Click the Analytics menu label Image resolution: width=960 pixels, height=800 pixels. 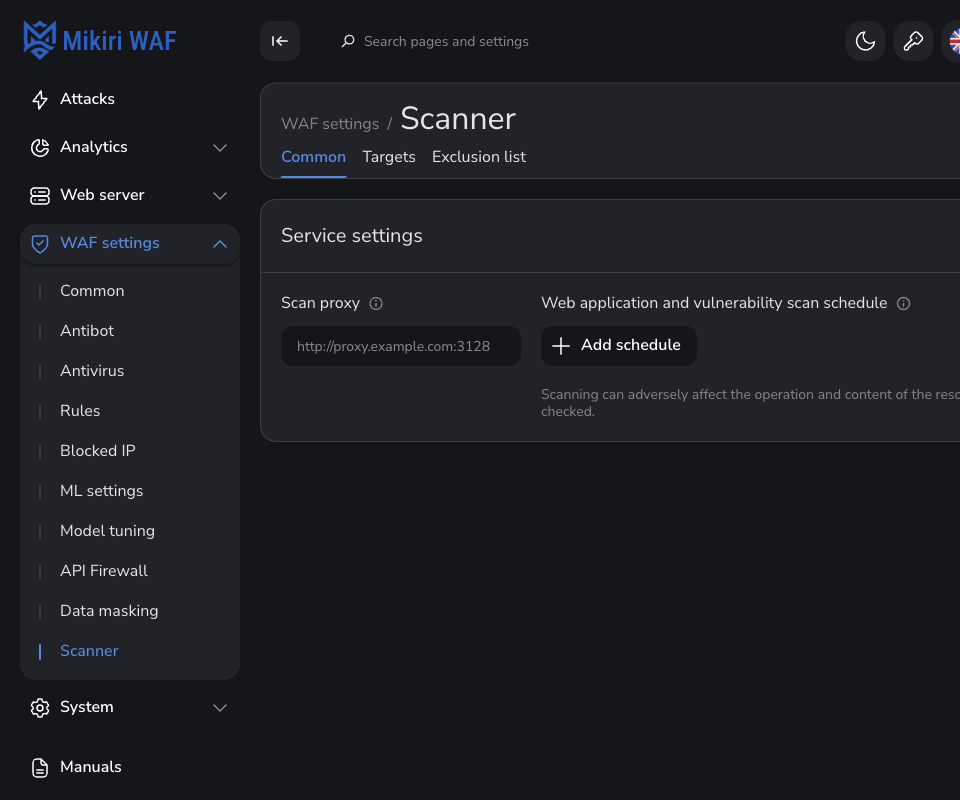[94, 147]
